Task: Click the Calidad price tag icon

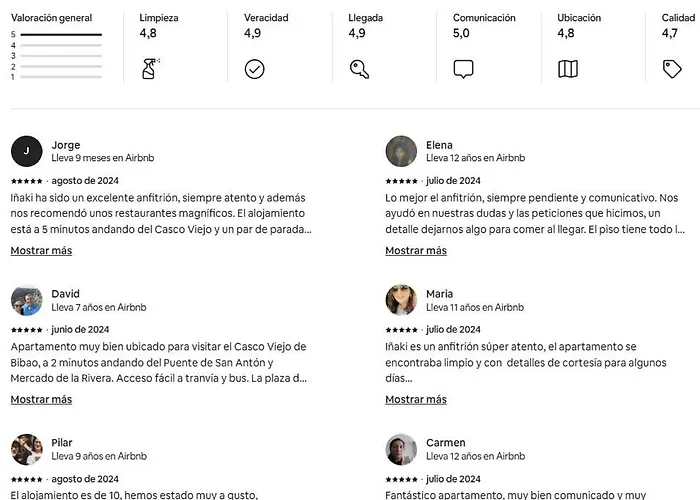Action: tap(672, 69)
